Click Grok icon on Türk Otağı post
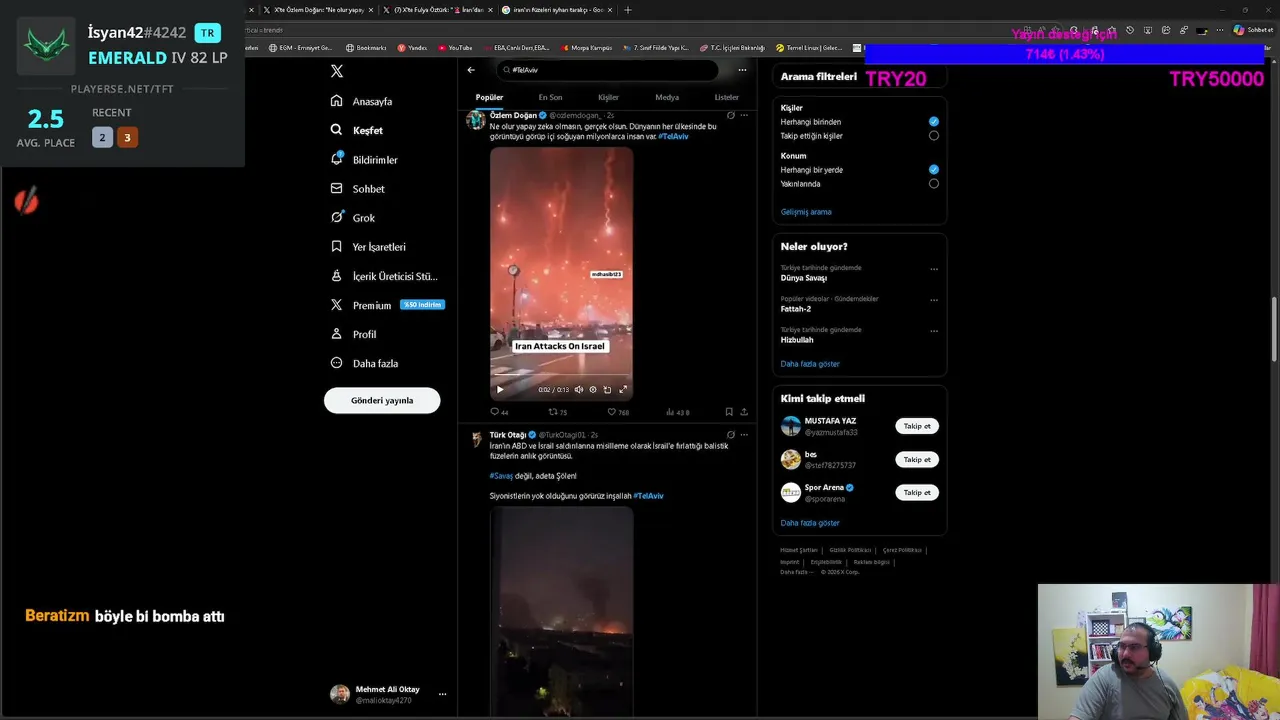 [731, 435]
